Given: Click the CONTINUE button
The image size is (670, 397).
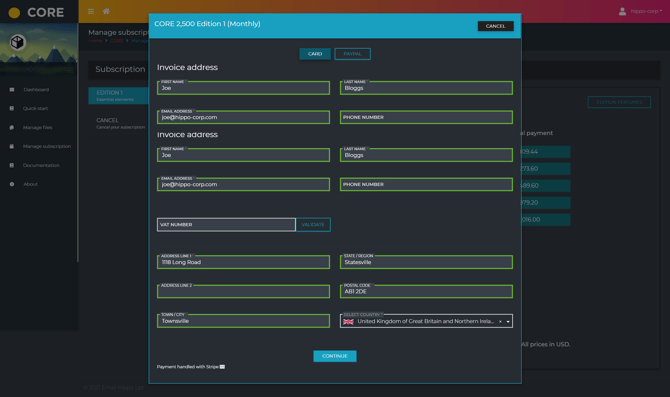Looking at the screenshot, I should click(x=335, y=356).
